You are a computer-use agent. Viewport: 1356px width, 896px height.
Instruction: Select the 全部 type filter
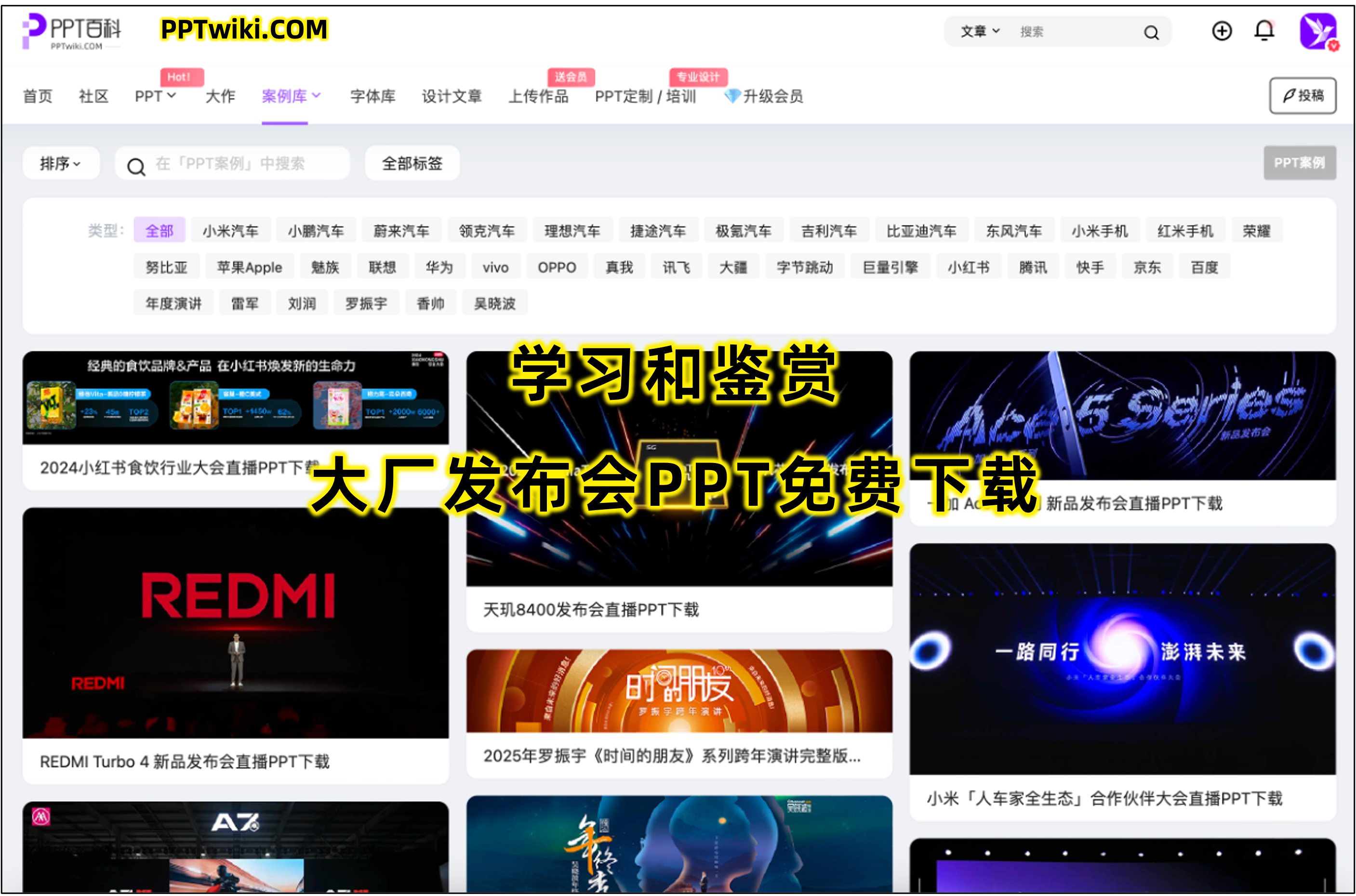(160, 230)
